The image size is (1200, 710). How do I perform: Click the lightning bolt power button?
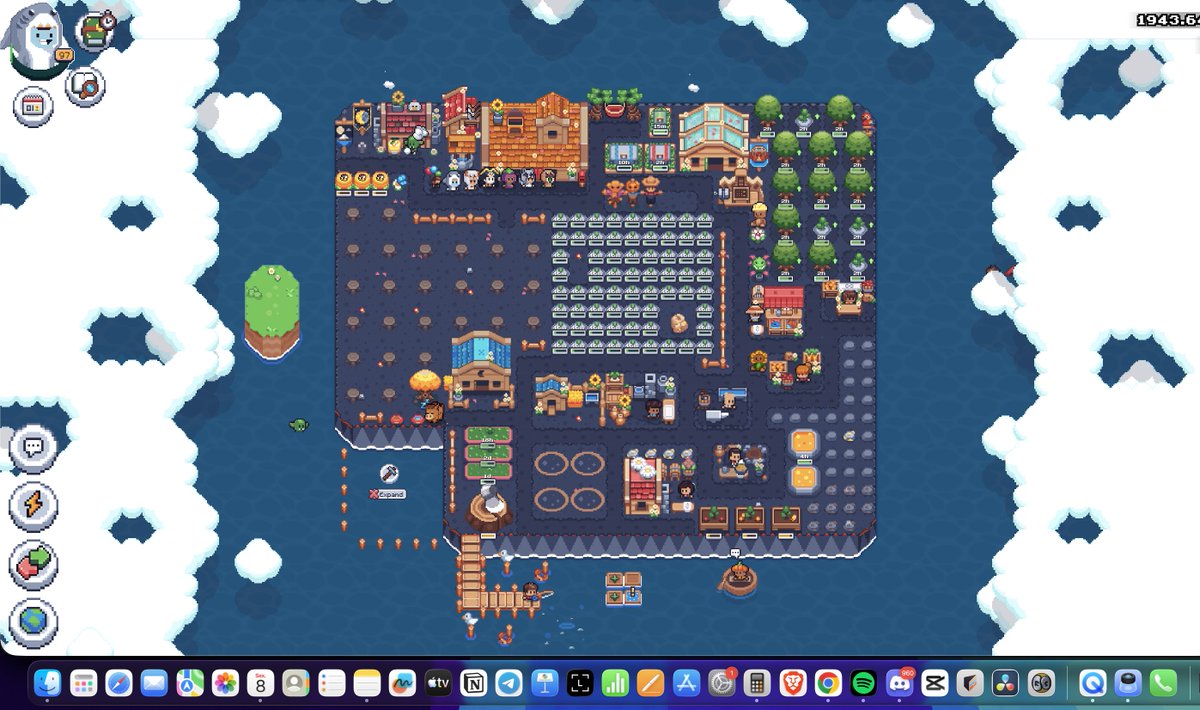[x=33, y=506]
